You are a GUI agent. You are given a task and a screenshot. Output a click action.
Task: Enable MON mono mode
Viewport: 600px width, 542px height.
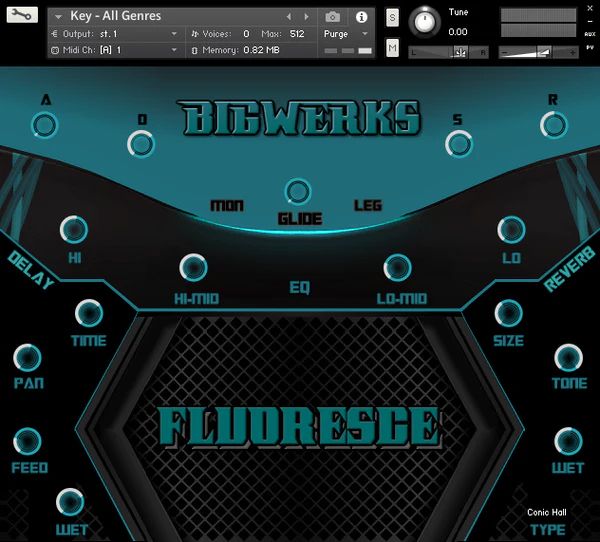tap(227, 206)
